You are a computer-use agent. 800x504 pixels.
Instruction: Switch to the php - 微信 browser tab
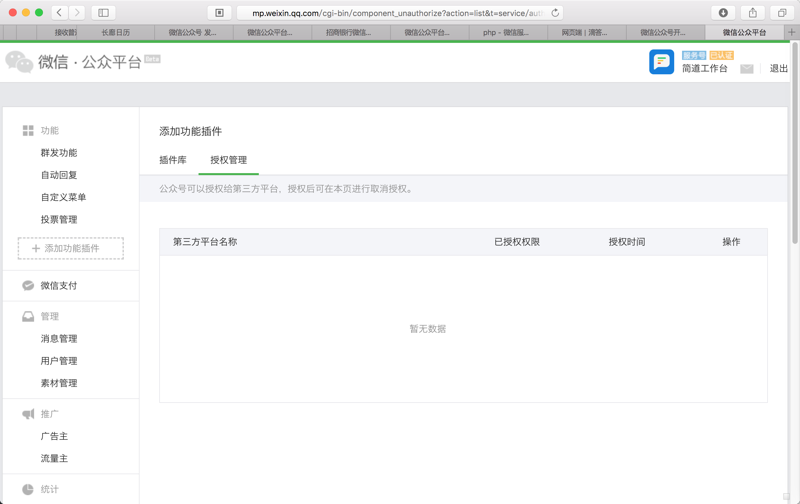506,32
